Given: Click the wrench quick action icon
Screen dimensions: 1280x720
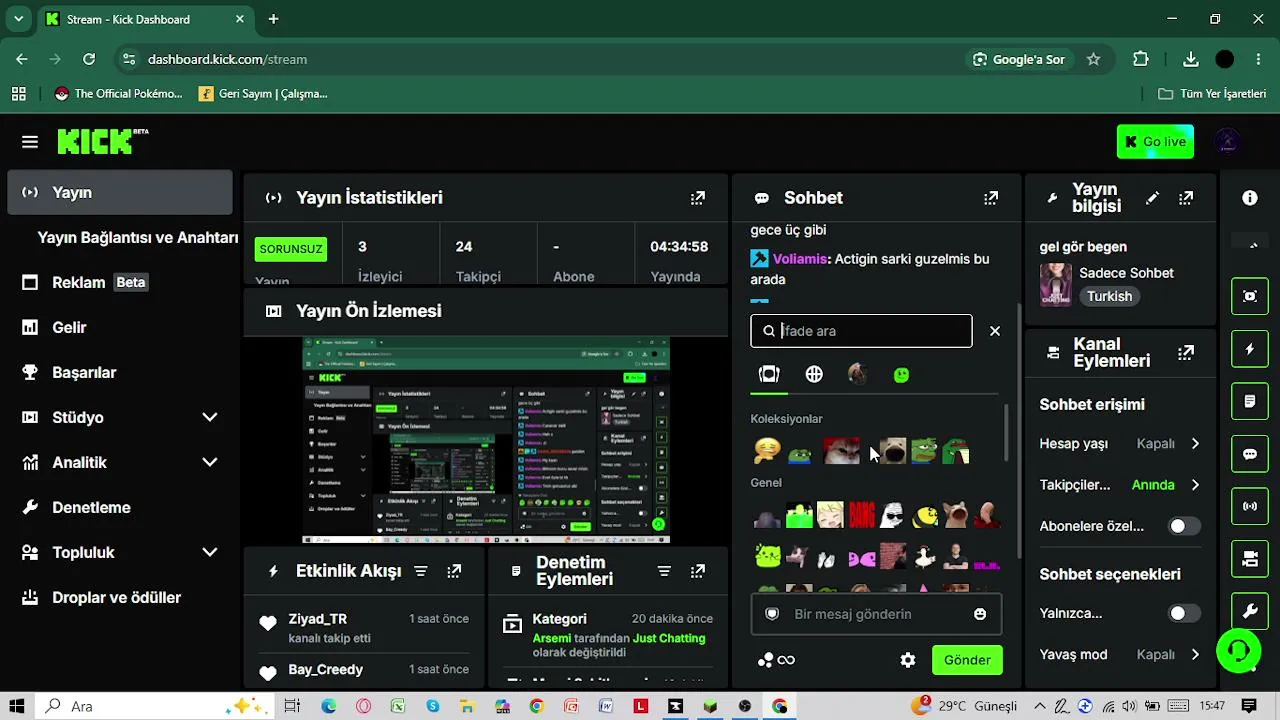Looking at the screenshot, I should [1250, 611].
